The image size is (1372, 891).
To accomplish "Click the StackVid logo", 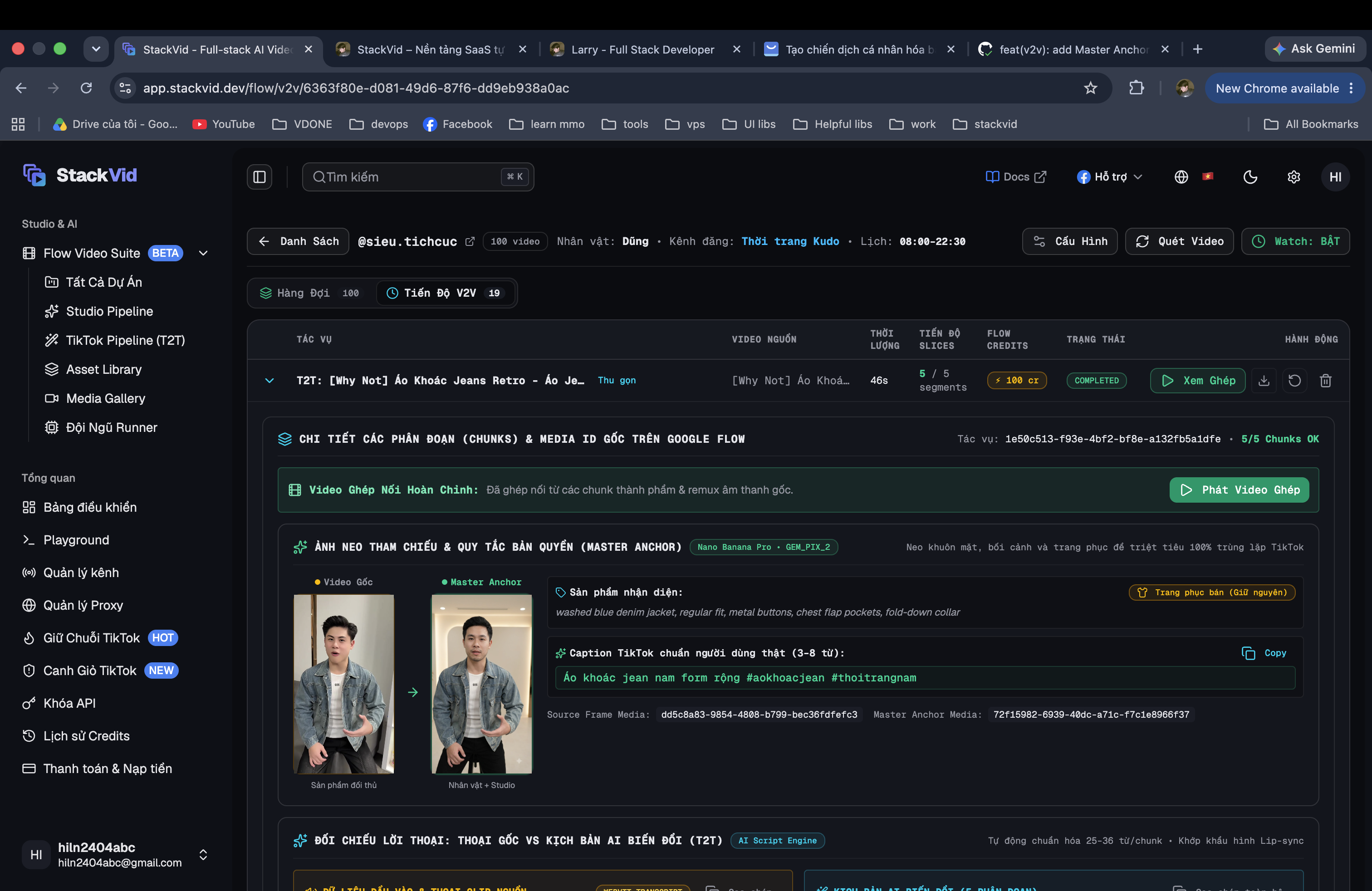I will 80,175.
